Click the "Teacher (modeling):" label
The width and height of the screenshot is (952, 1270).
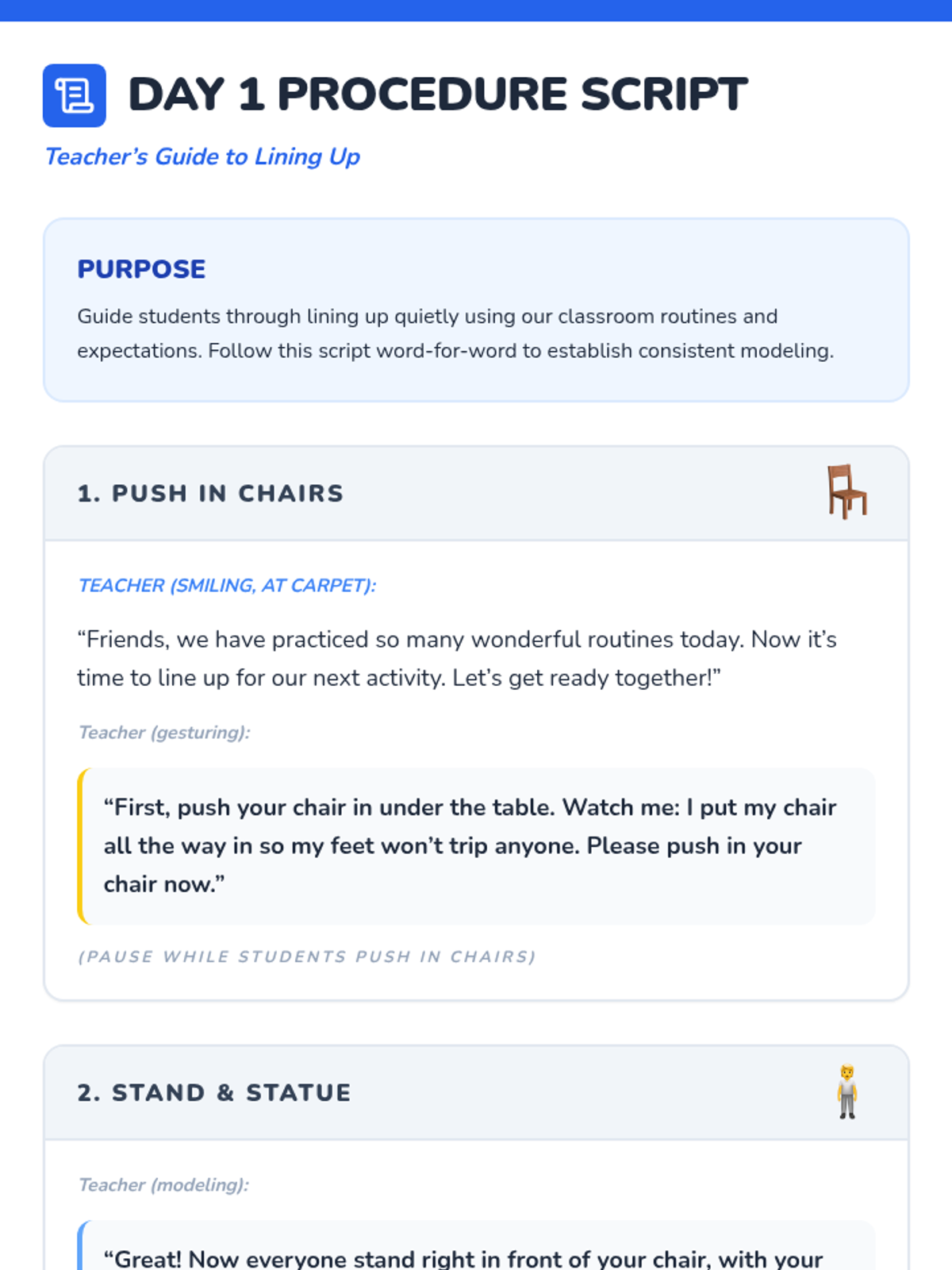(163, 1184)
